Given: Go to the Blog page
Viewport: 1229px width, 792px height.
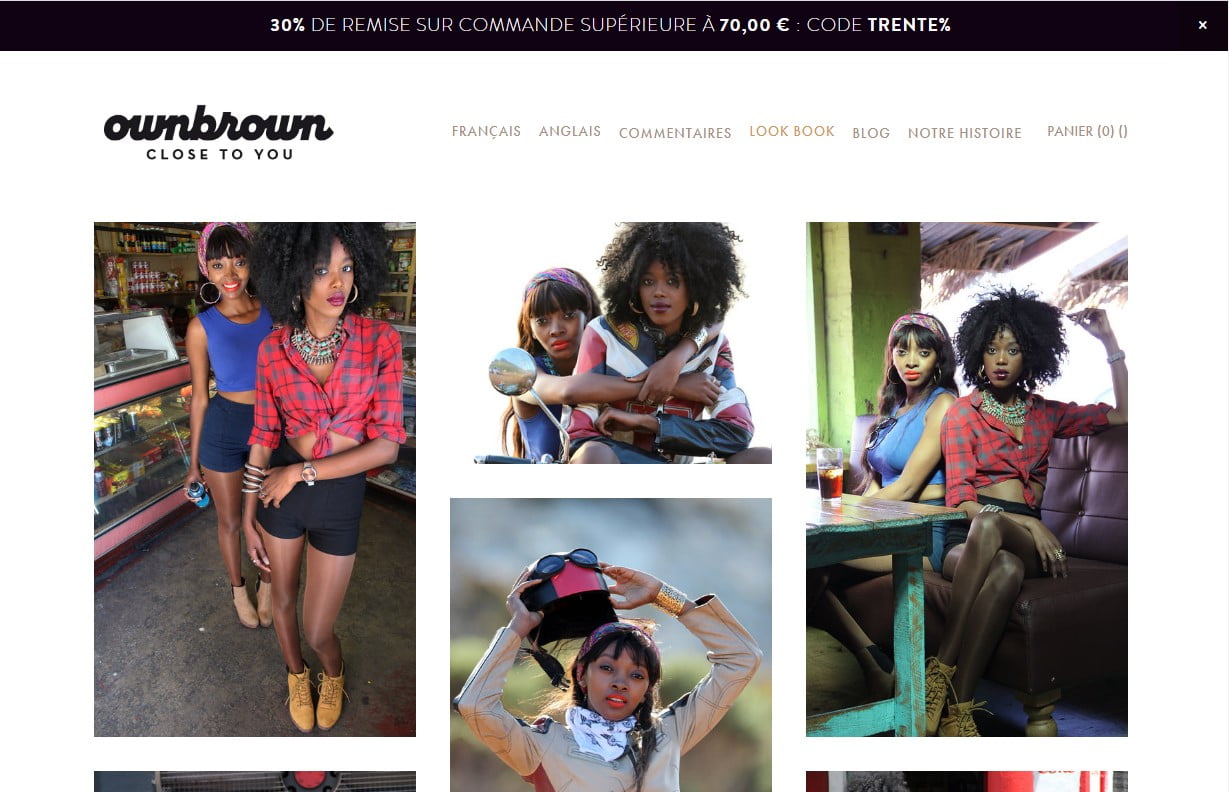Looking at the screenshot, I should 871,133.
